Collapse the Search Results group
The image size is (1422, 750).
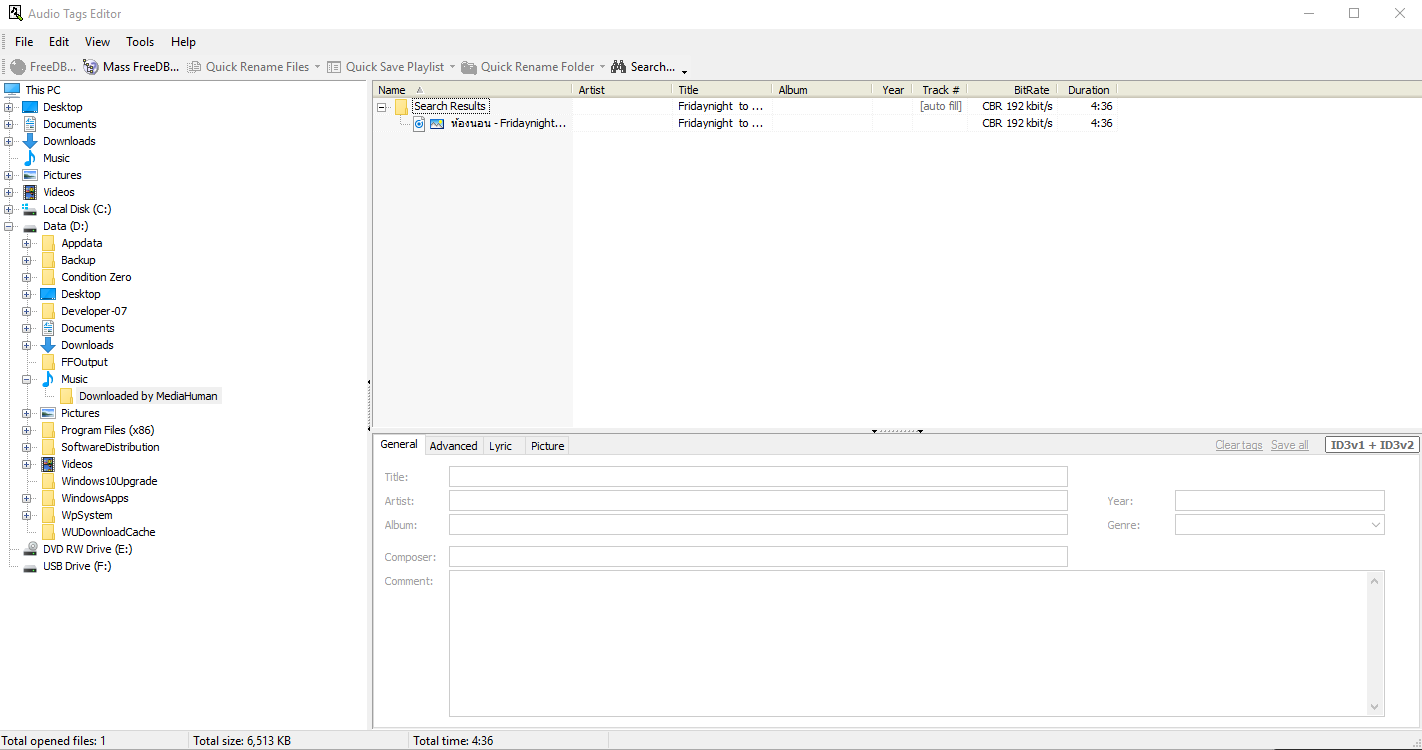tap(382, 106)
